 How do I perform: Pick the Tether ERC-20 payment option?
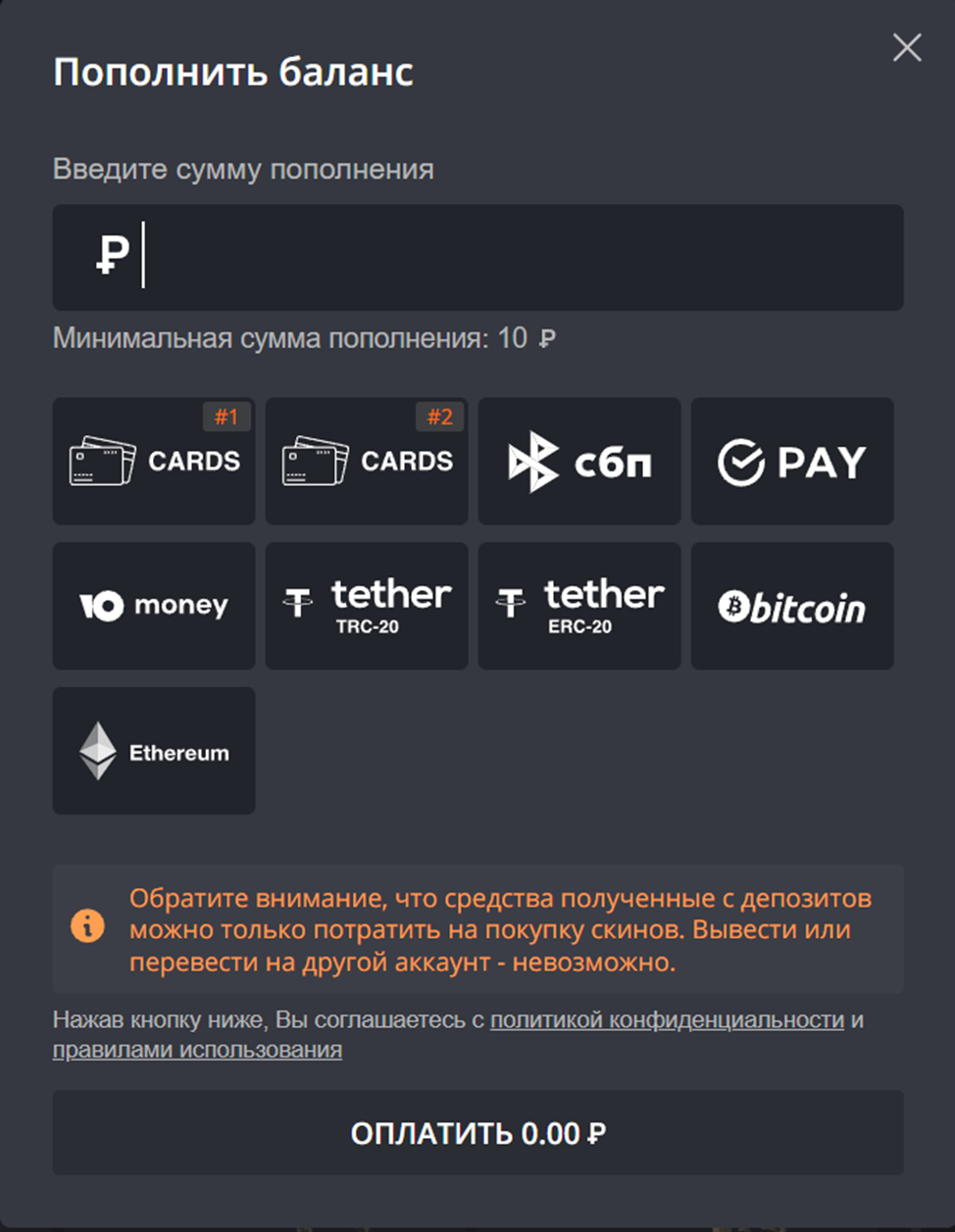pos(579,606)
